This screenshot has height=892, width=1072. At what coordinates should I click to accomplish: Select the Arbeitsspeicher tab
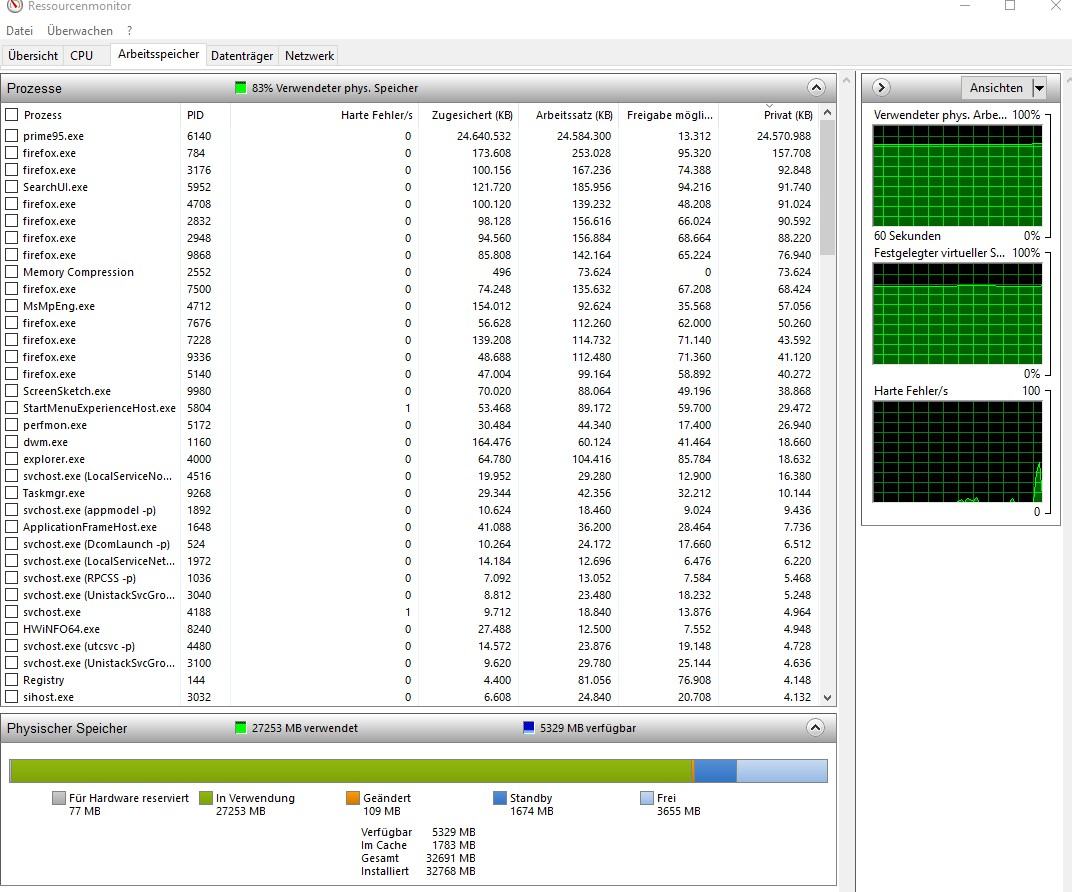[159, 54]
